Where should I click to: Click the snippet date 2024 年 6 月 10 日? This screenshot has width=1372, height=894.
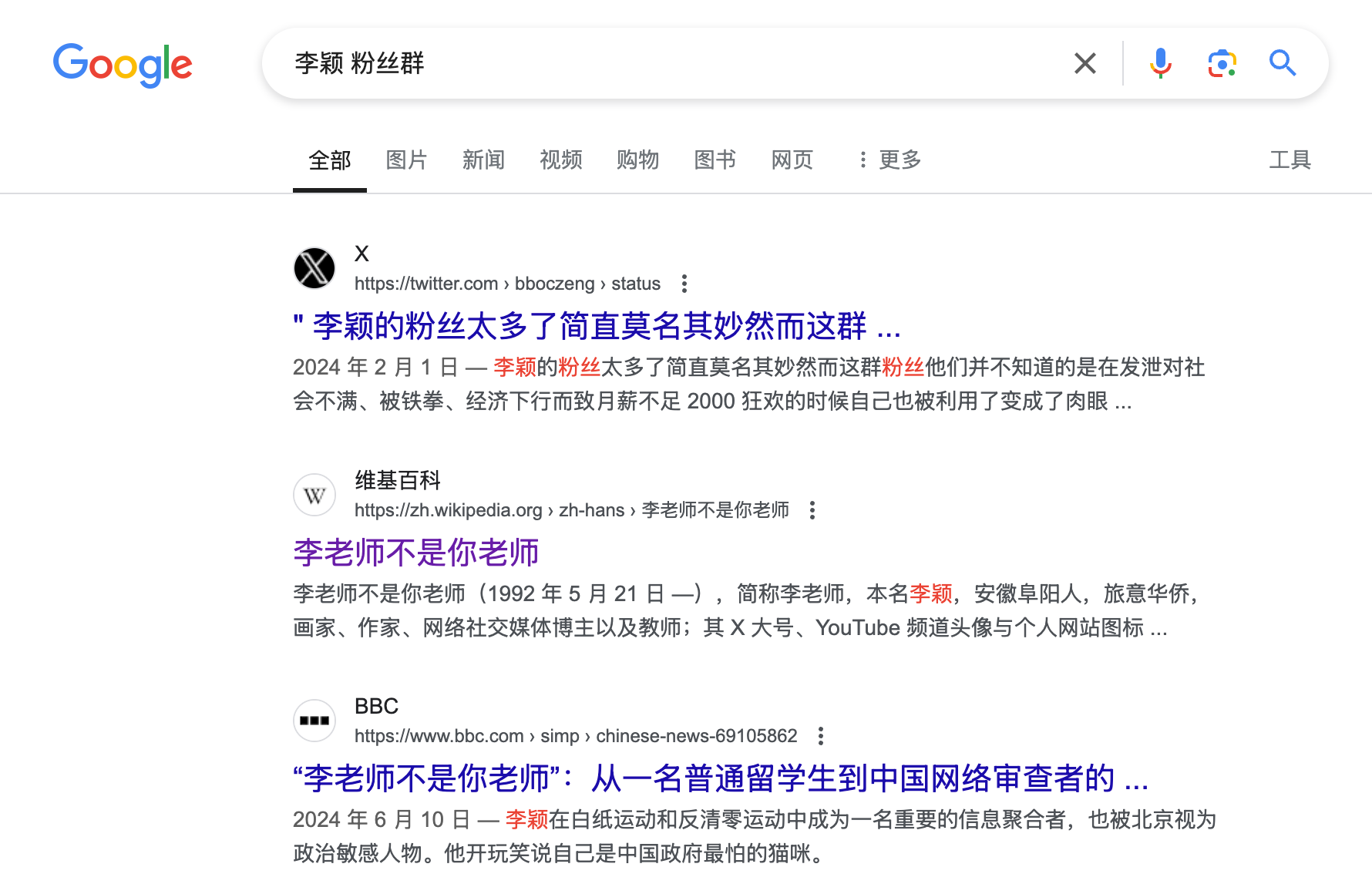click(382, 819)
